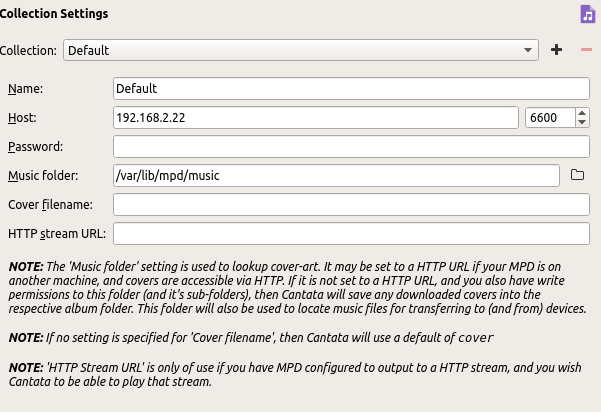Screen dimensions: 601x412
Task: Click the music note icon in the header
Action: 587,14
